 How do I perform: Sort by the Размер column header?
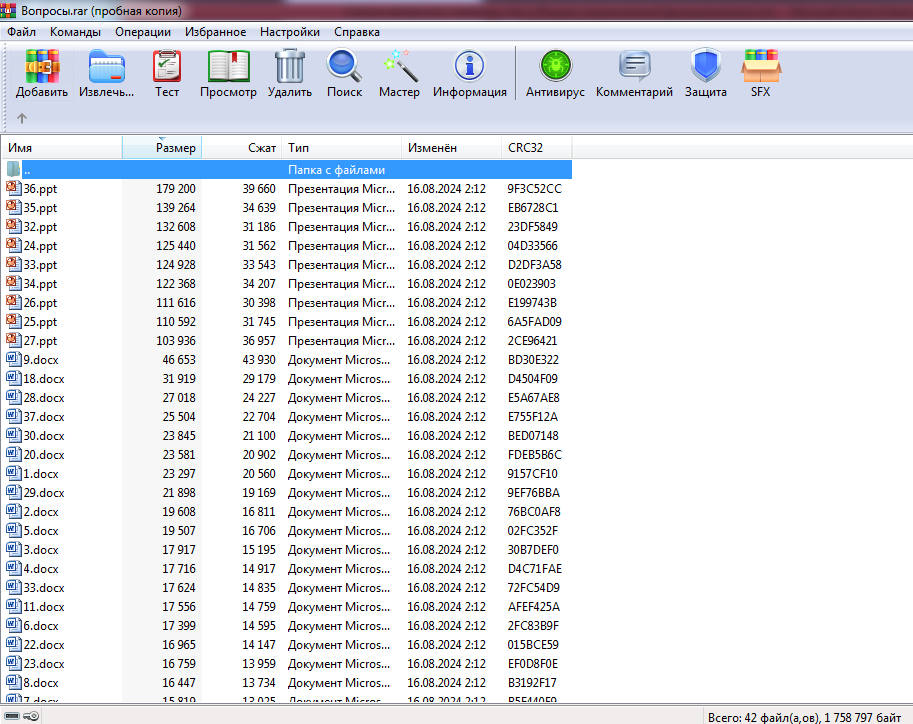(x=175, y=147)
